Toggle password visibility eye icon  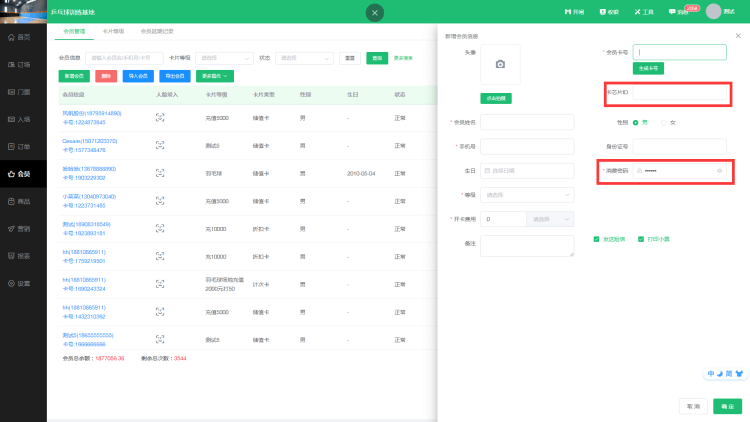(x=718, y=171)
